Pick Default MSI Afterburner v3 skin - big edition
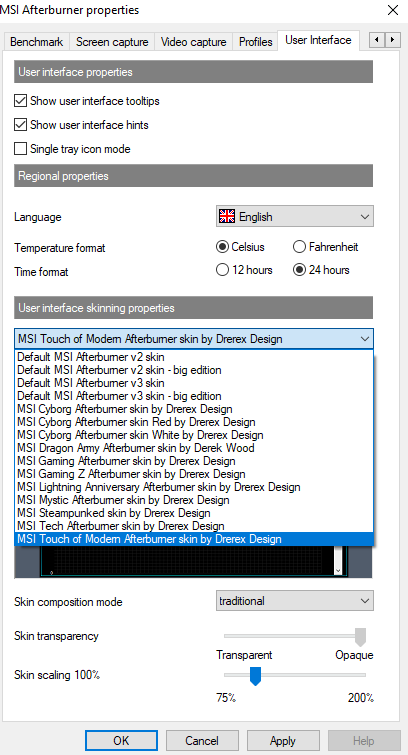The image size is (408, 755). pyautogui.click(x=194, y=396)
